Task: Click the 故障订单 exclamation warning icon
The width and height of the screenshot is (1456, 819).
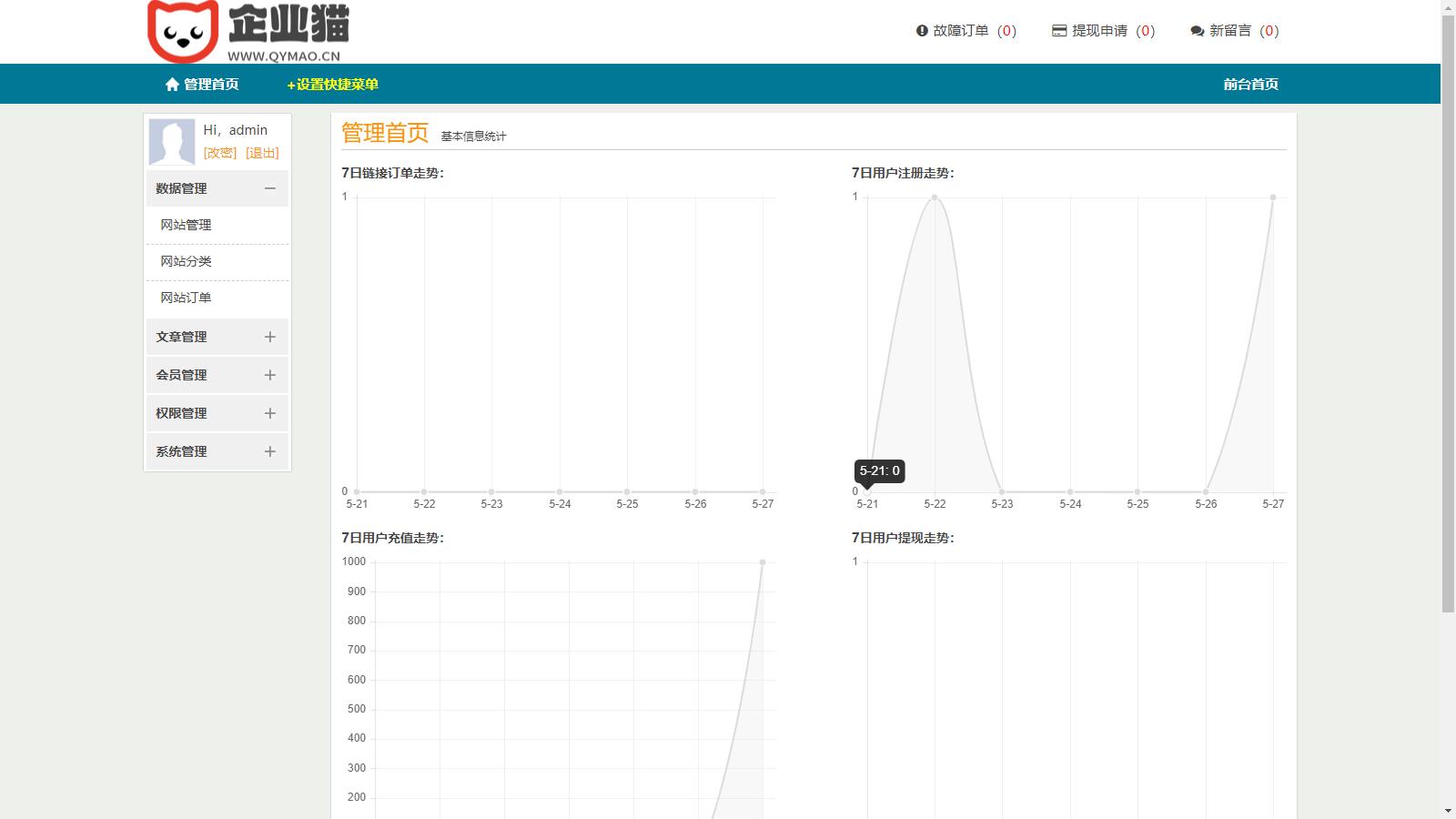Action: 922,31
